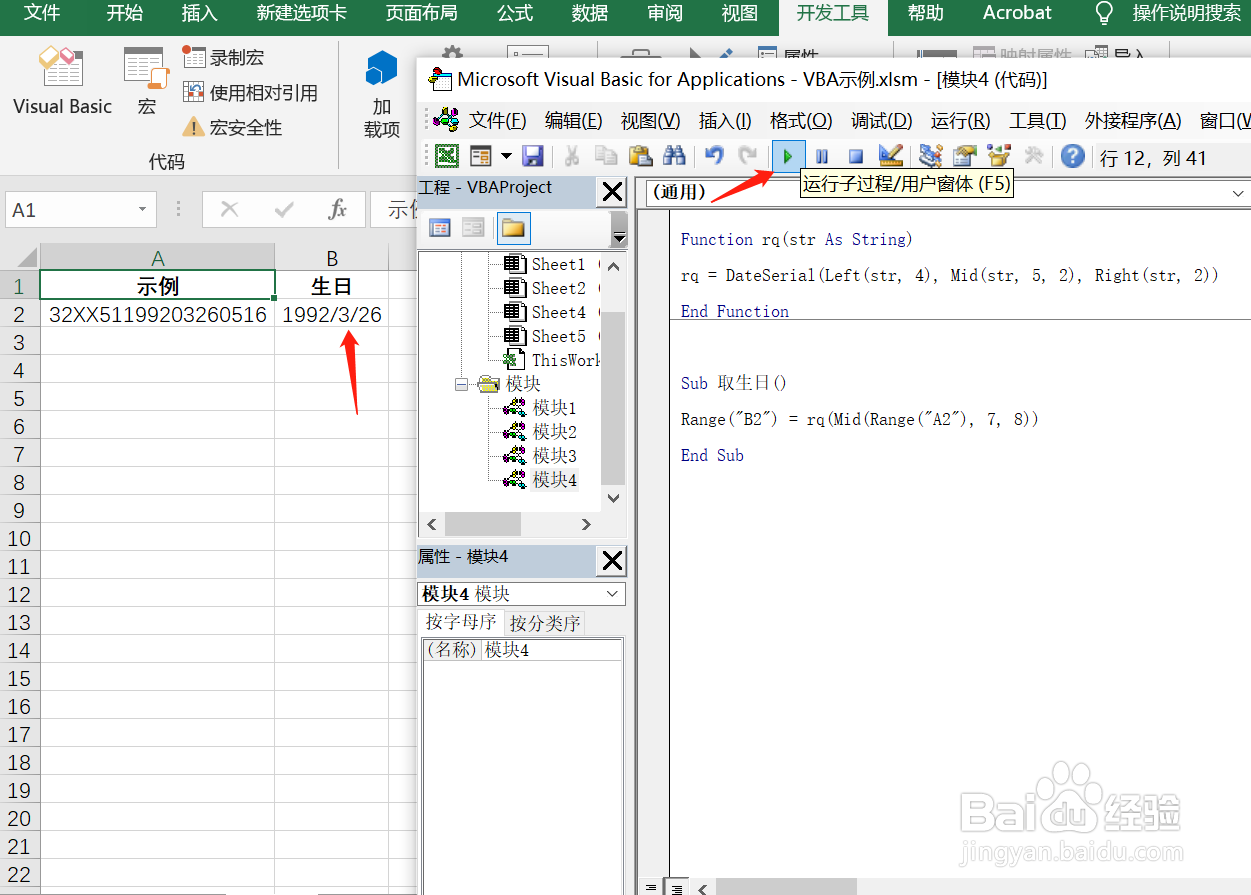Open Properties Window icon in VBA toolbar
This screenshot has height=895, width=1251.
[965, 156]
